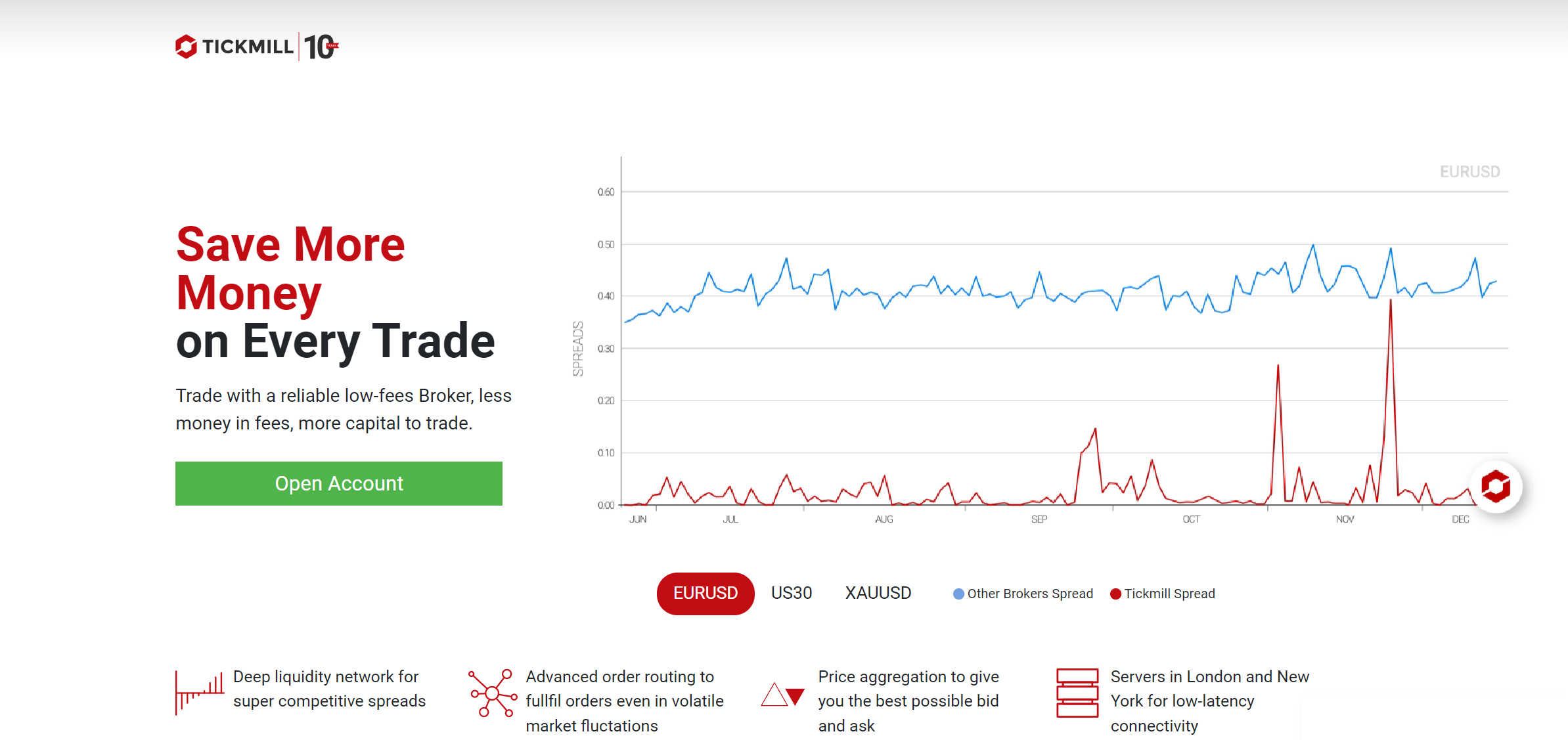Click the deep liquidity network icon
This screenshot has height=740, width=1568.
[200, 692]
